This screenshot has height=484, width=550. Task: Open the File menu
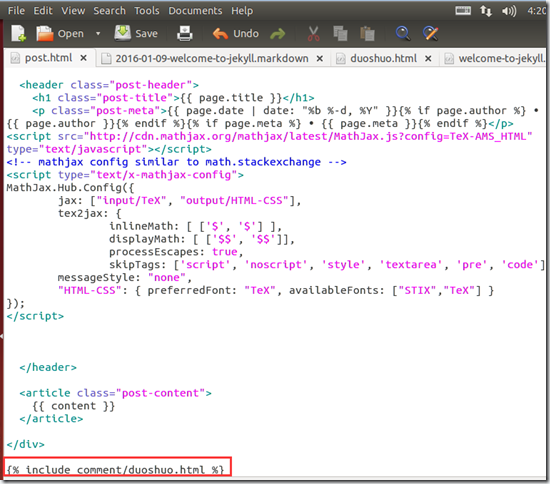pos(16,11)
